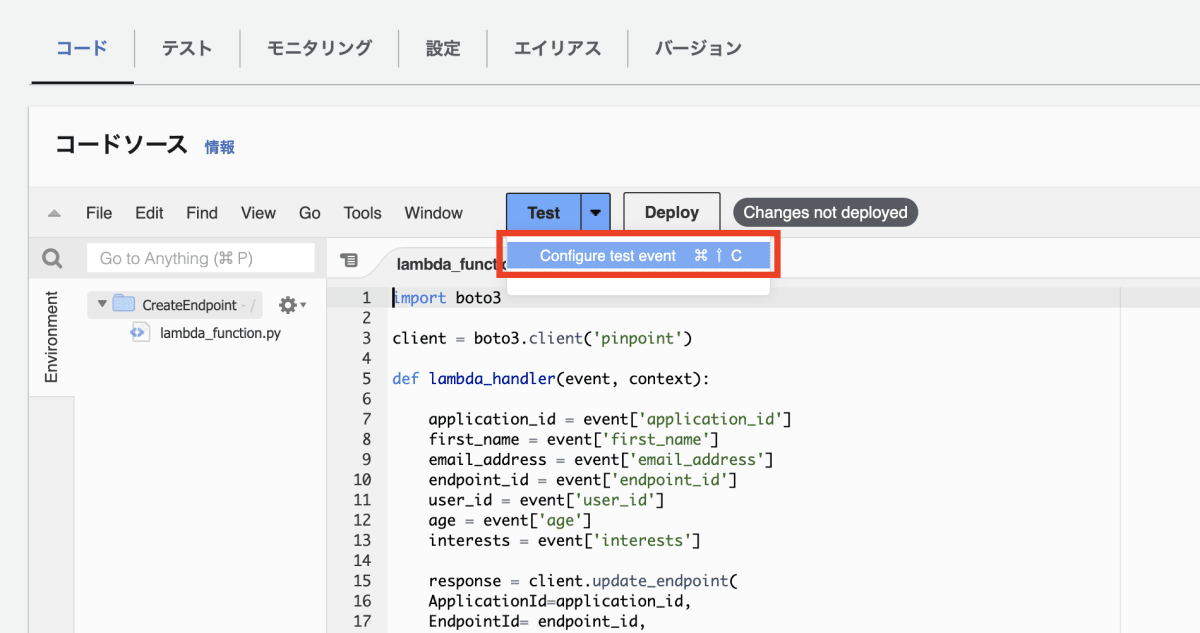The image size is (1200, 633).
Task: Click the Deploy button
Action: (x=672, y=212)
